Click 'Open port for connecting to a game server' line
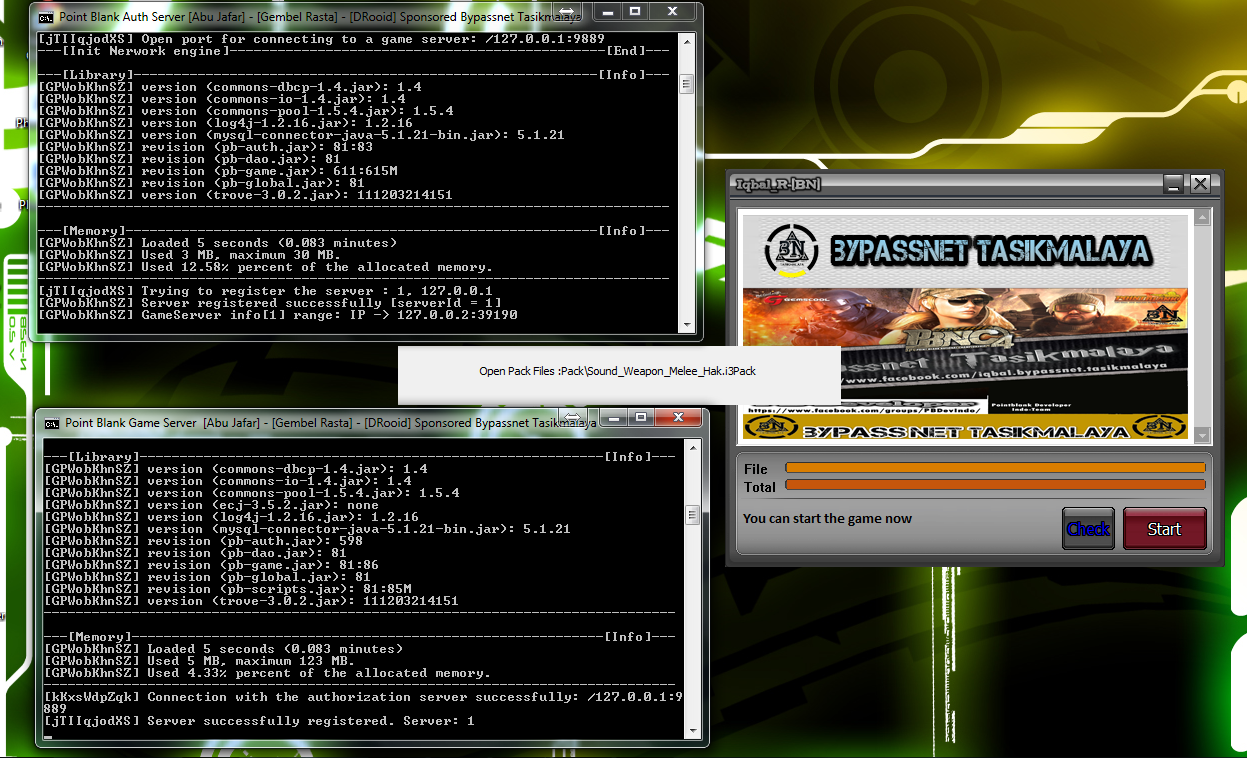This screenshot has height=758, width=1247. (320, 39)
